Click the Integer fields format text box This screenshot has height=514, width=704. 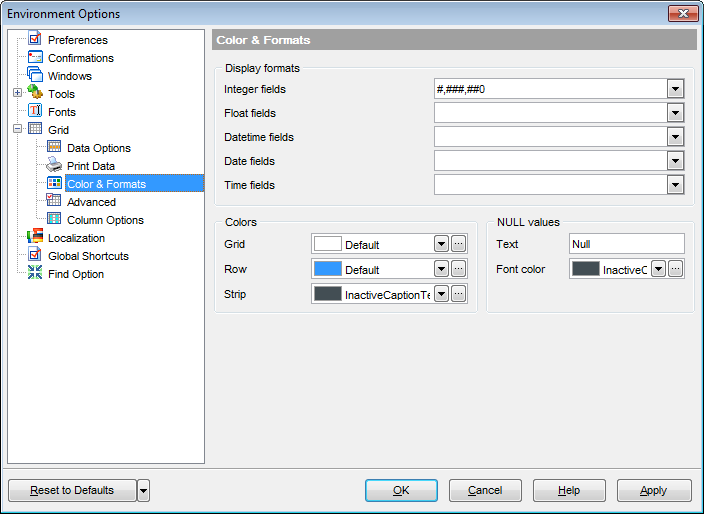[x=550, y=89]
